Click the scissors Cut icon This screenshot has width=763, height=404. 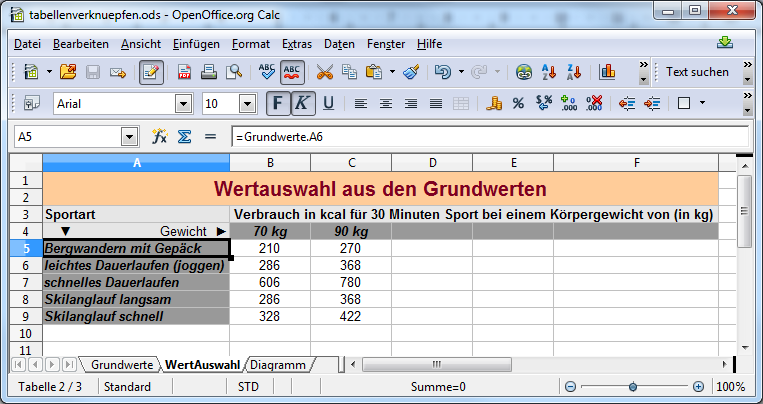324,72
